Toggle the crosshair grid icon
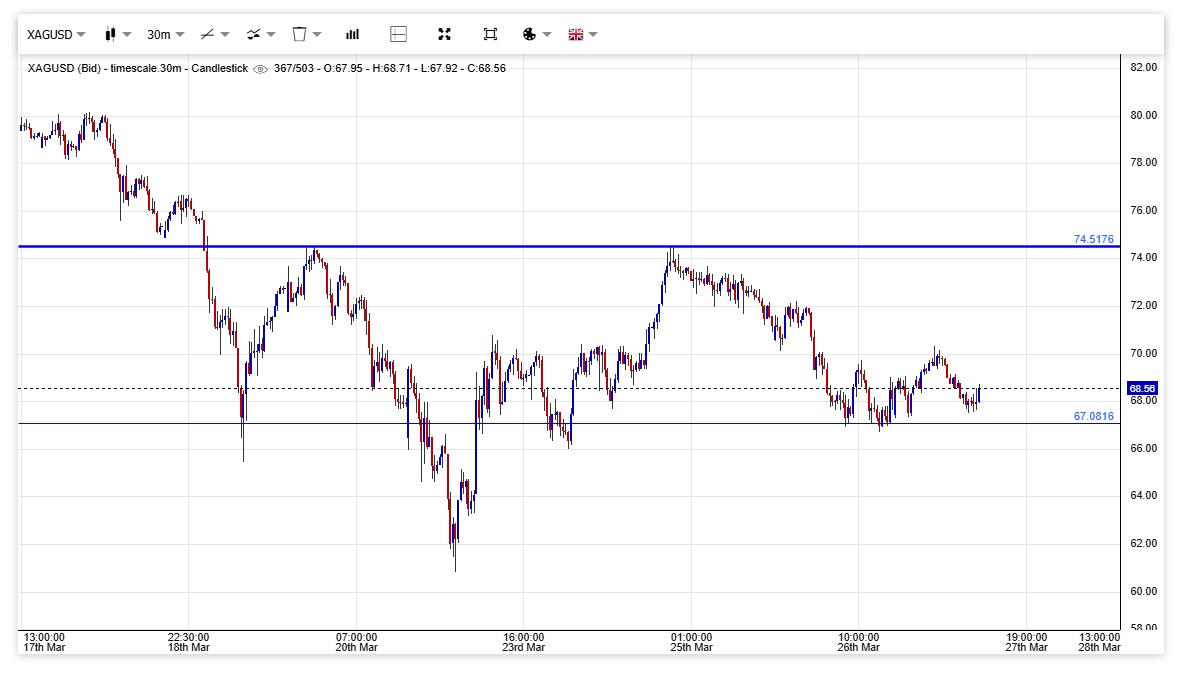 398,34
